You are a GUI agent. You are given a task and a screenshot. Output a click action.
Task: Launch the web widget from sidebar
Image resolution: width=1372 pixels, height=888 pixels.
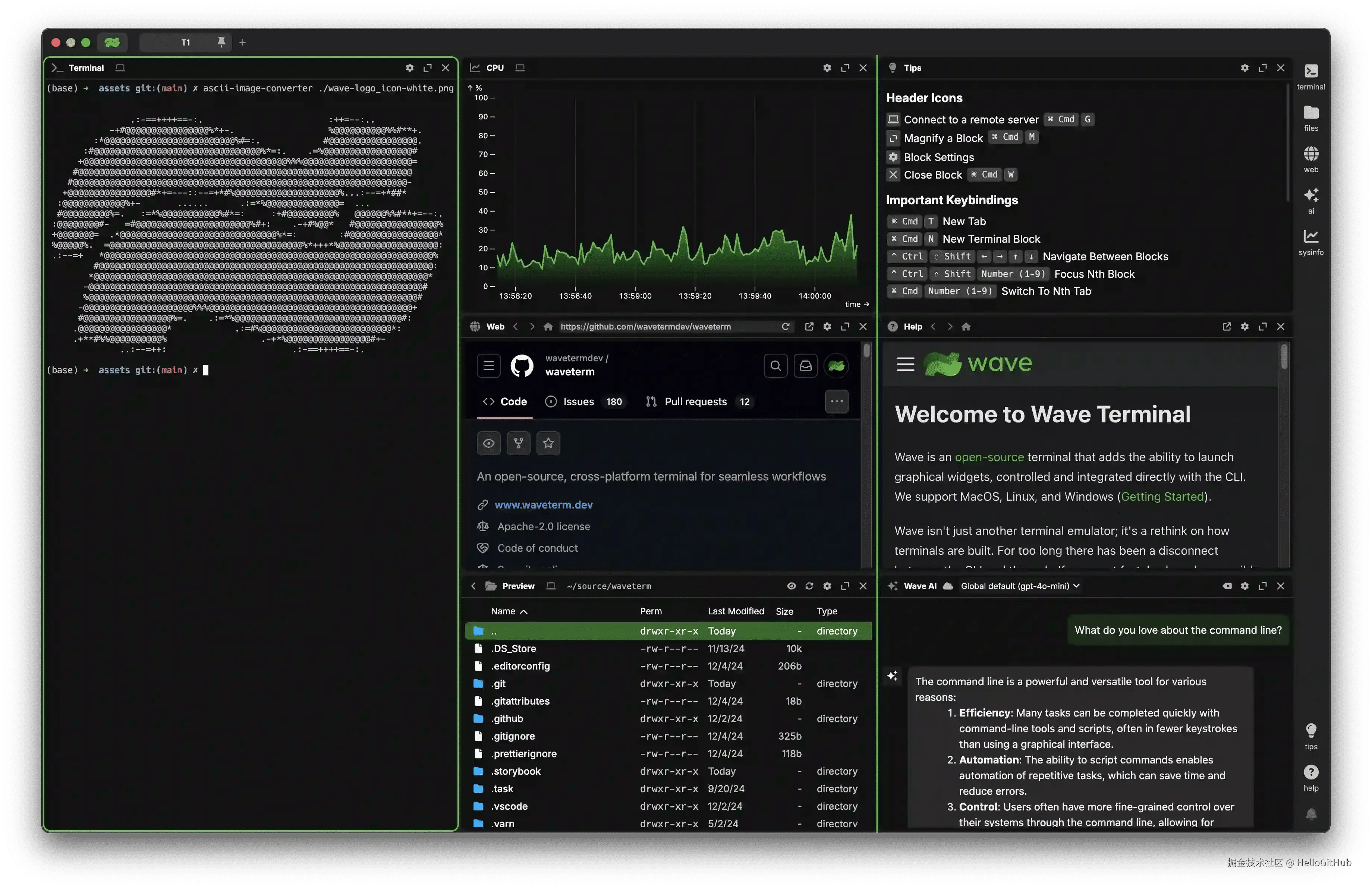tap(1310, 158)
